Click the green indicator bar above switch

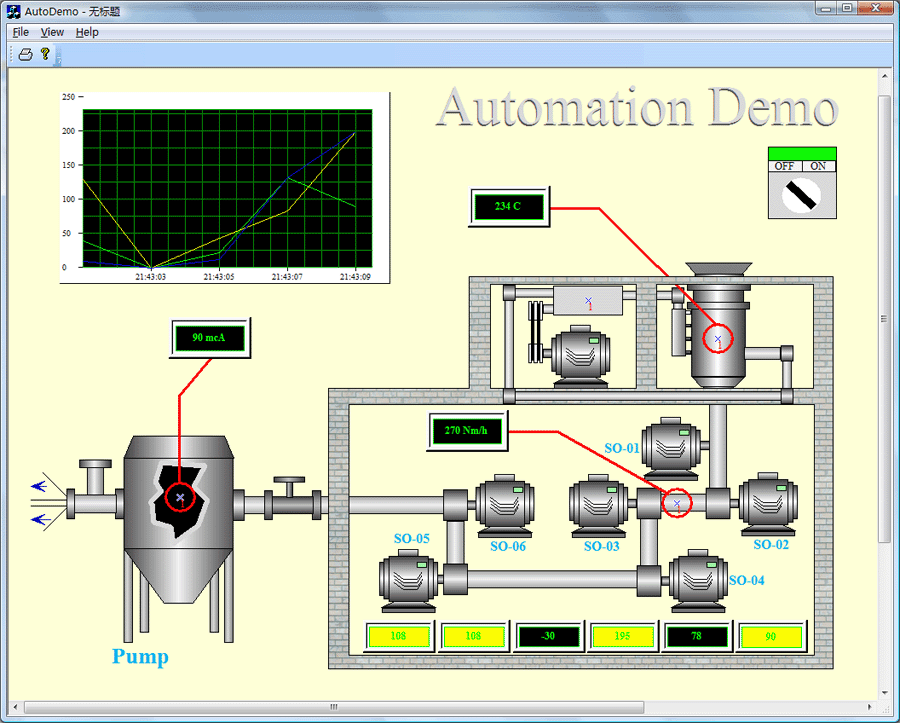click(x=802, y=153)
